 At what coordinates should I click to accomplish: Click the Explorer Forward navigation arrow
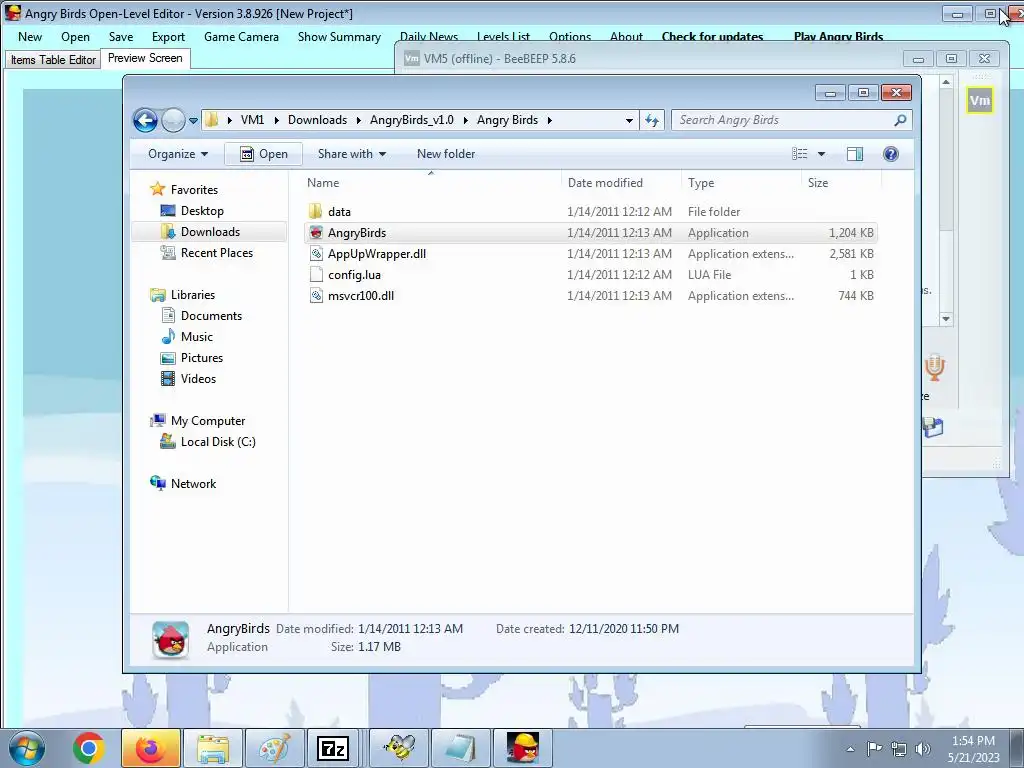click(x=173, y=120)
